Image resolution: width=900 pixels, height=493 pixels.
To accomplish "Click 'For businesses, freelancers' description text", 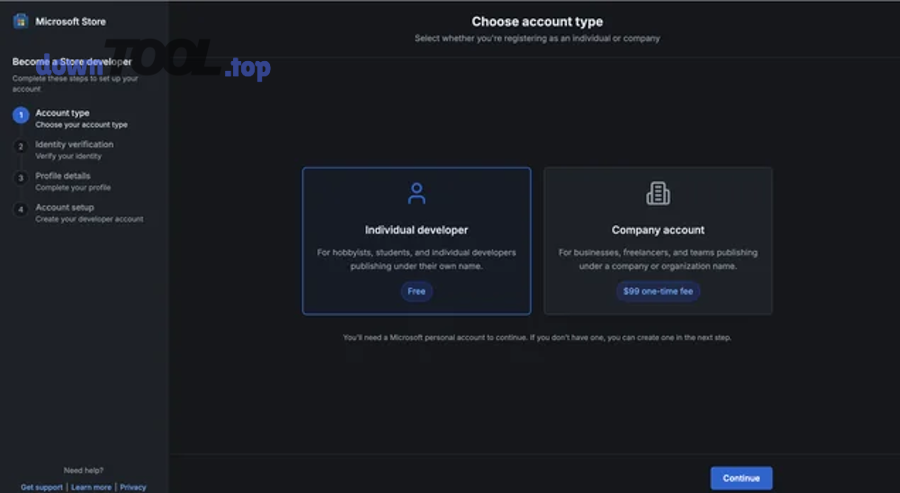I will tap(658, 259).
